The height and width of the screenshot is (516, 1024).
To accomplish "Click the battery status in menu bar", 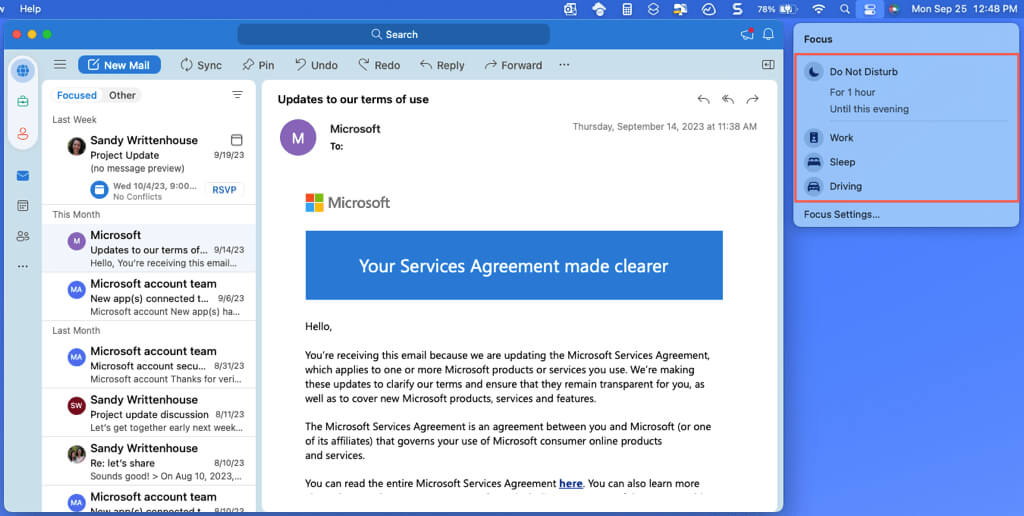I will tap(777, 9).
